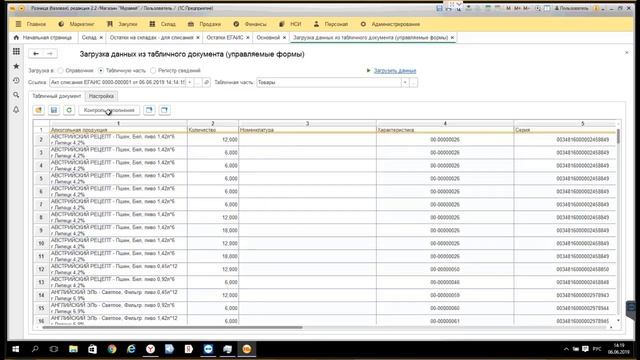Select row 14 header in the table

point(41,295)
